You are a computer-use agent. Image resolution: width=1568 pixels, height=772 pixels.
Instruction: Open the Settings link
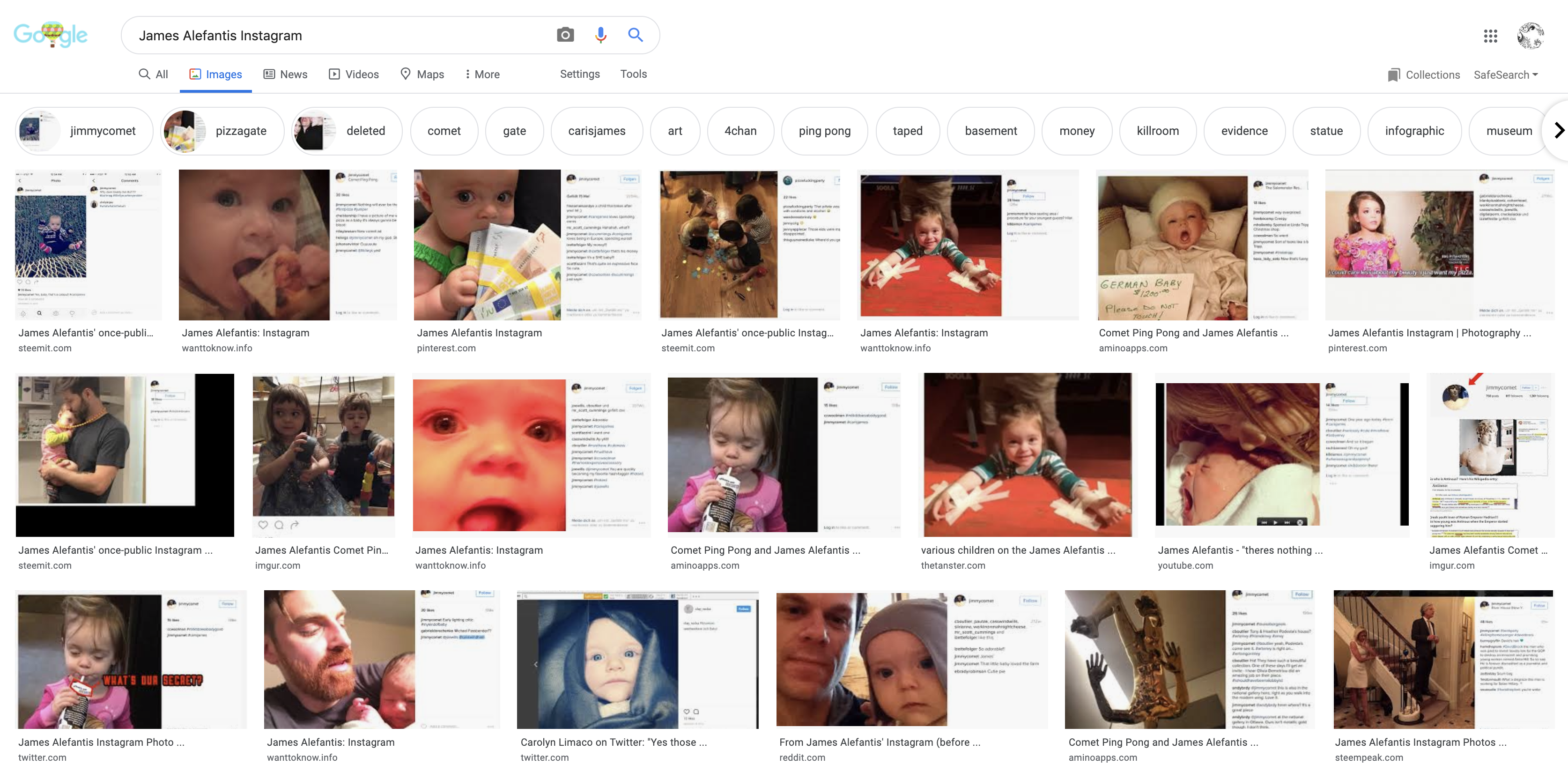click(579, 74)
